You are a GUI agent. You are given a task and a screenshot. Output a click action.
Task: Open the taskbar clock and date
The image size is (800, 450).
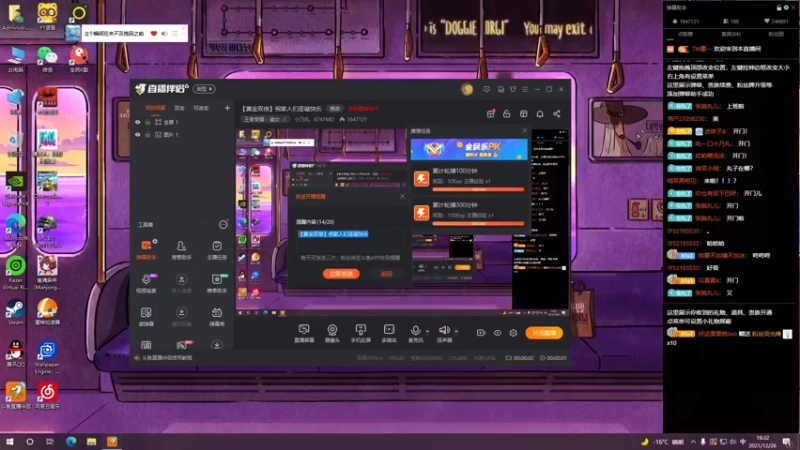coord(762,442)
